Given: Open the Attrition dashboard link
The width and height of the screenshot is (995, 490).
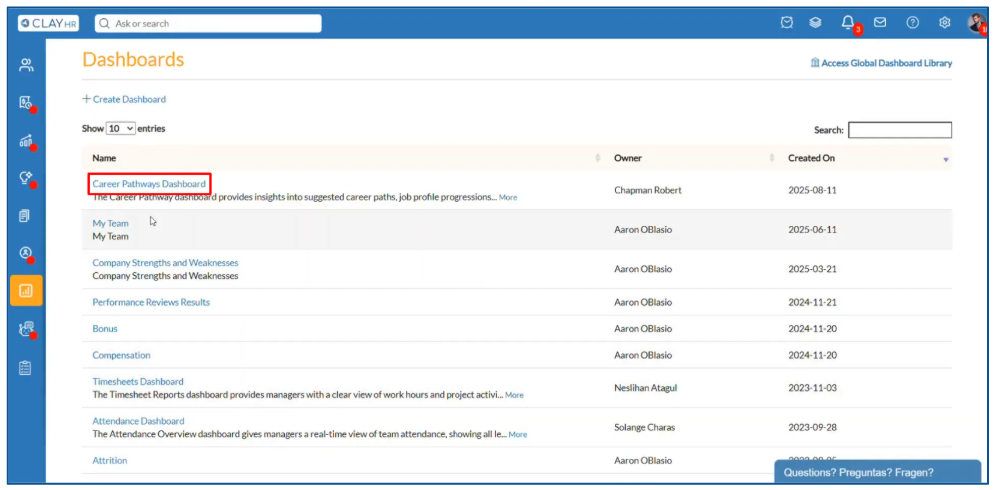Looking at the screenshot, I should point(110,460).
